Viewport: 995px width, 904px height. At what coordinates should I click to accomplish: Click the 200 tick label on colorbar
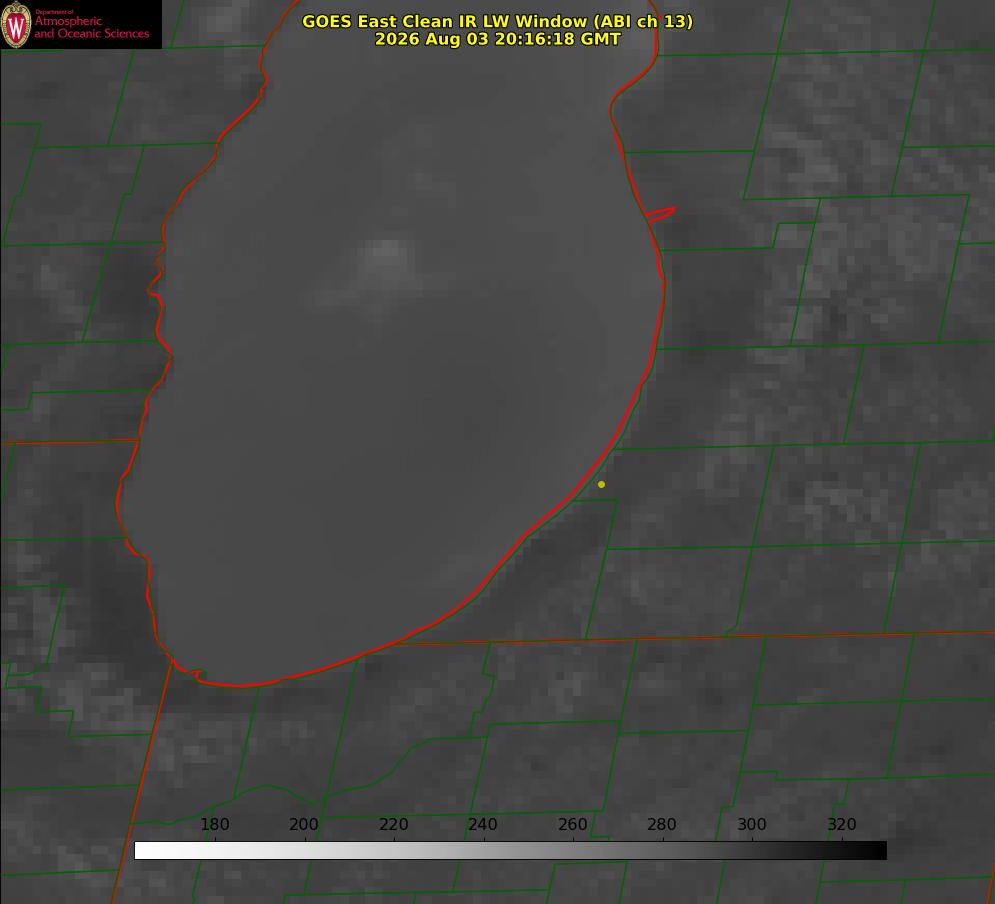tap(304, 824)
